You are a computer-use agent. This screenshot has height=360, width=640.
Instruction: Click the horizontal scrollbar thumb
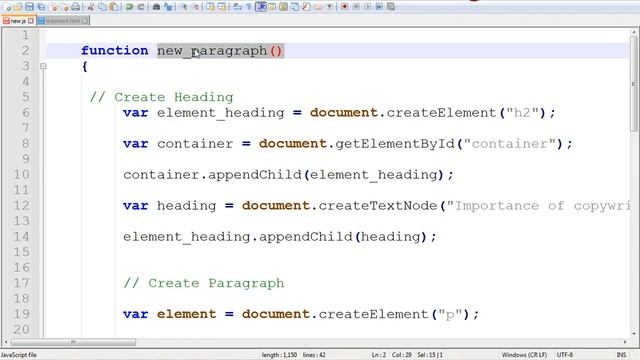(x=73, y=342)
